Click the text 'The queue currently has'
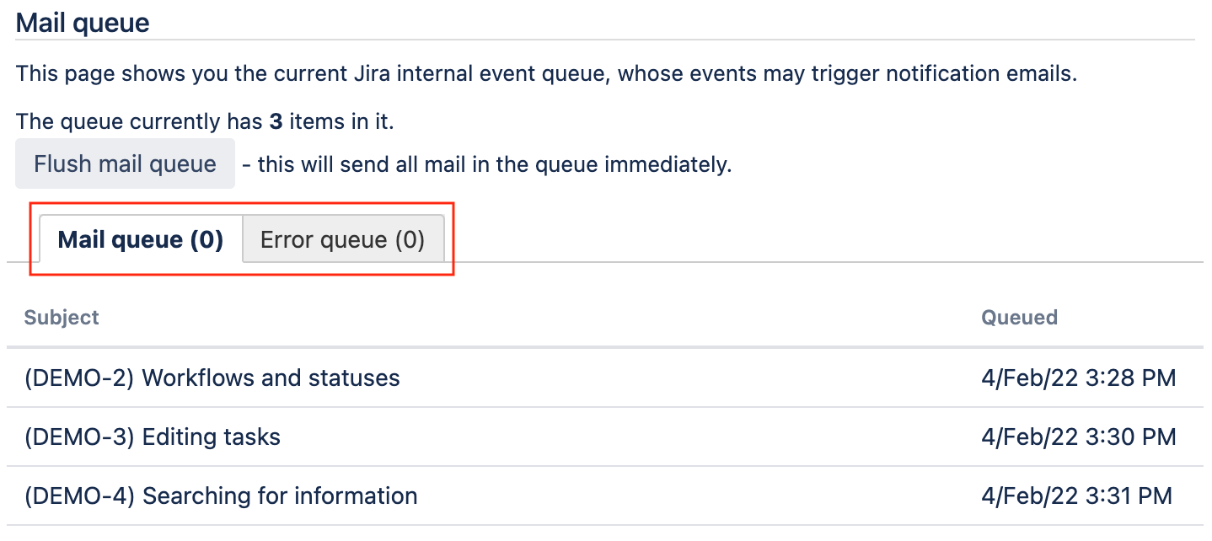 tap(139, 121)
